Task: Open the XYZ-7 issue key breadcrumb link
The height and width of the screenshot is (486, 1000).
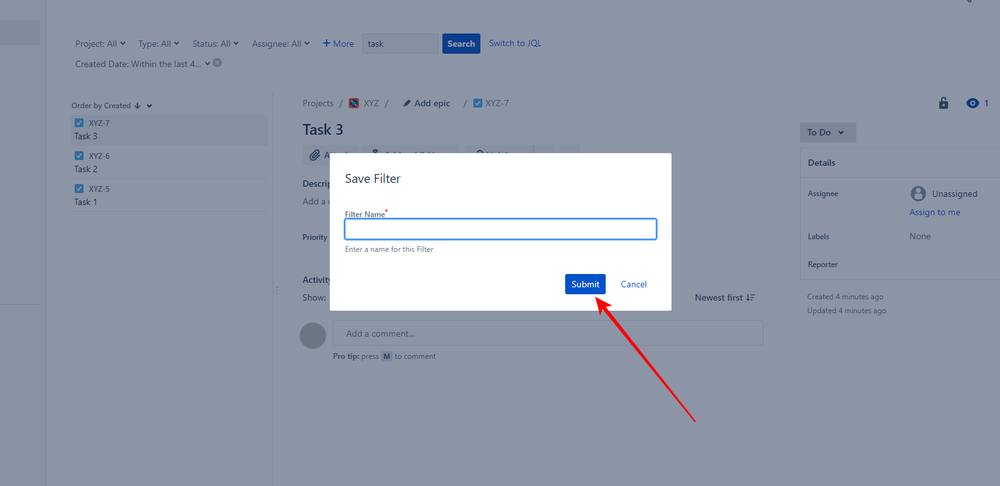Action: point(497,103)
